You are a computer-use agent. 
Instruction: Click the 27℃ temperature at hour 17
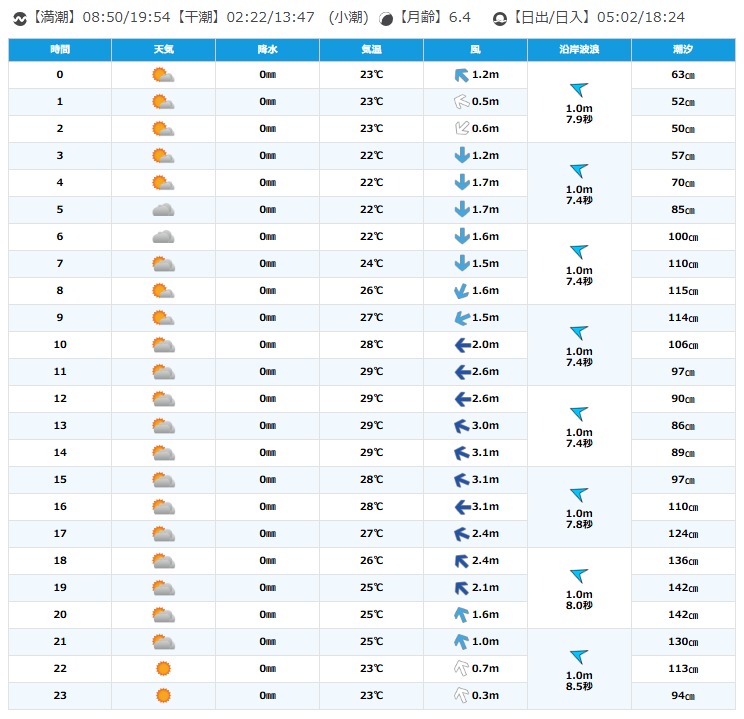click(x=372, y=533)
